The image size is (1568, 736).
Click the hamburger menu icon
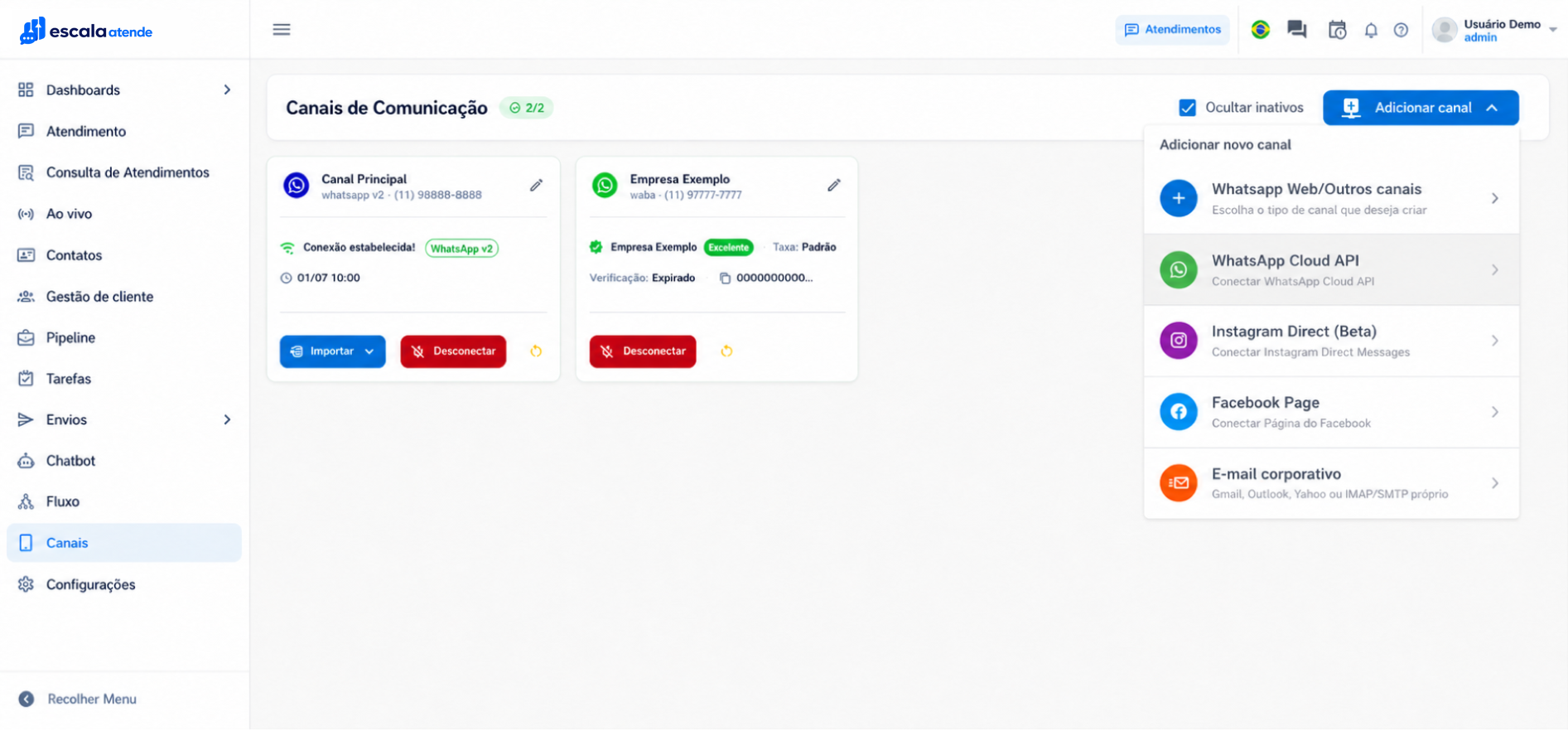click(282, 30)
